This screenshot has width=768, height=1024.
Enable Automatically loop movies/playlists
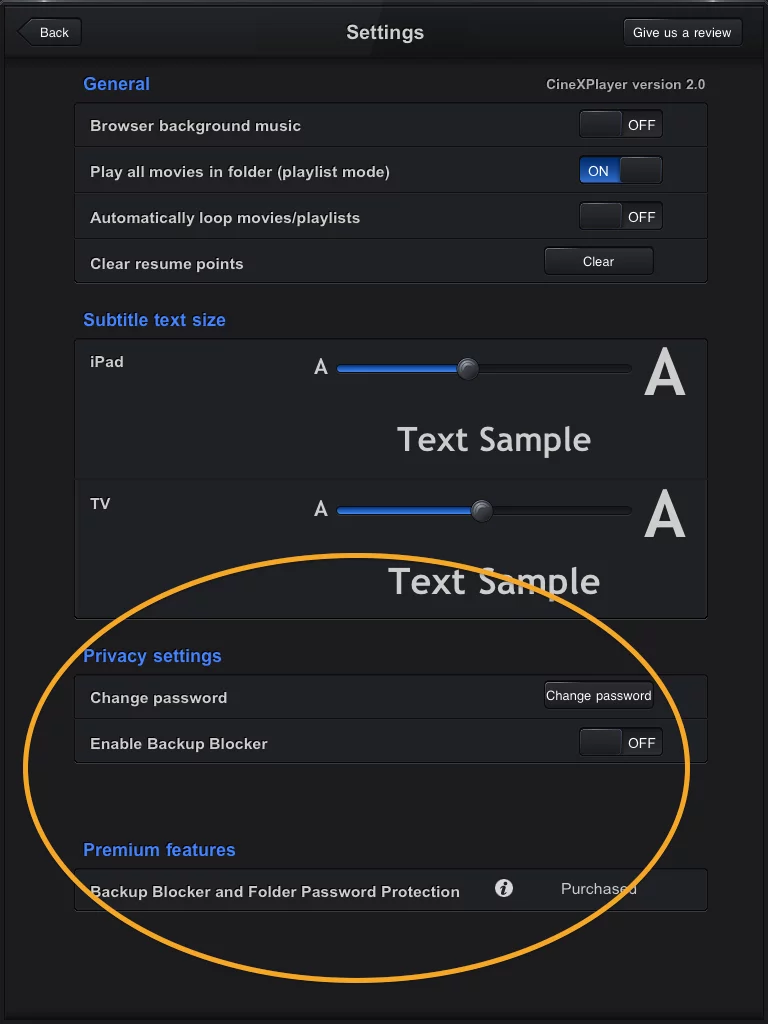(620, 217)
